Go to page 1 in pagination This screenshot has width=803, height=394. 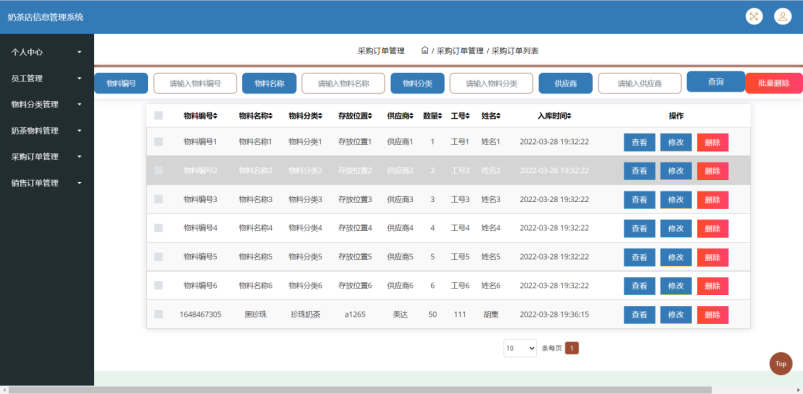point(572,348)
